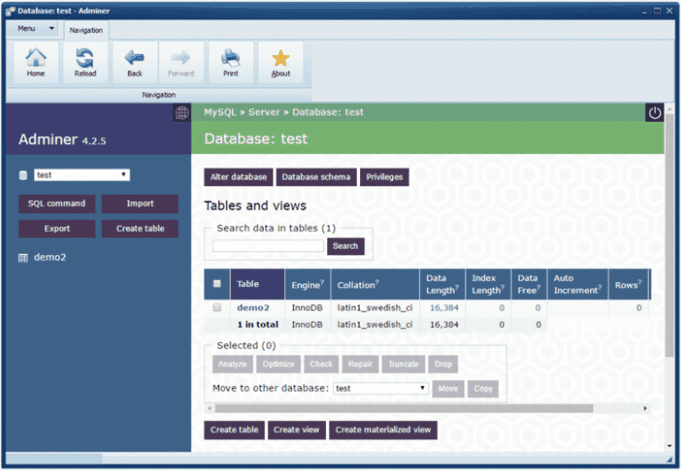Open the About star icon
This screenshot has width=681, height=470.
281,63
